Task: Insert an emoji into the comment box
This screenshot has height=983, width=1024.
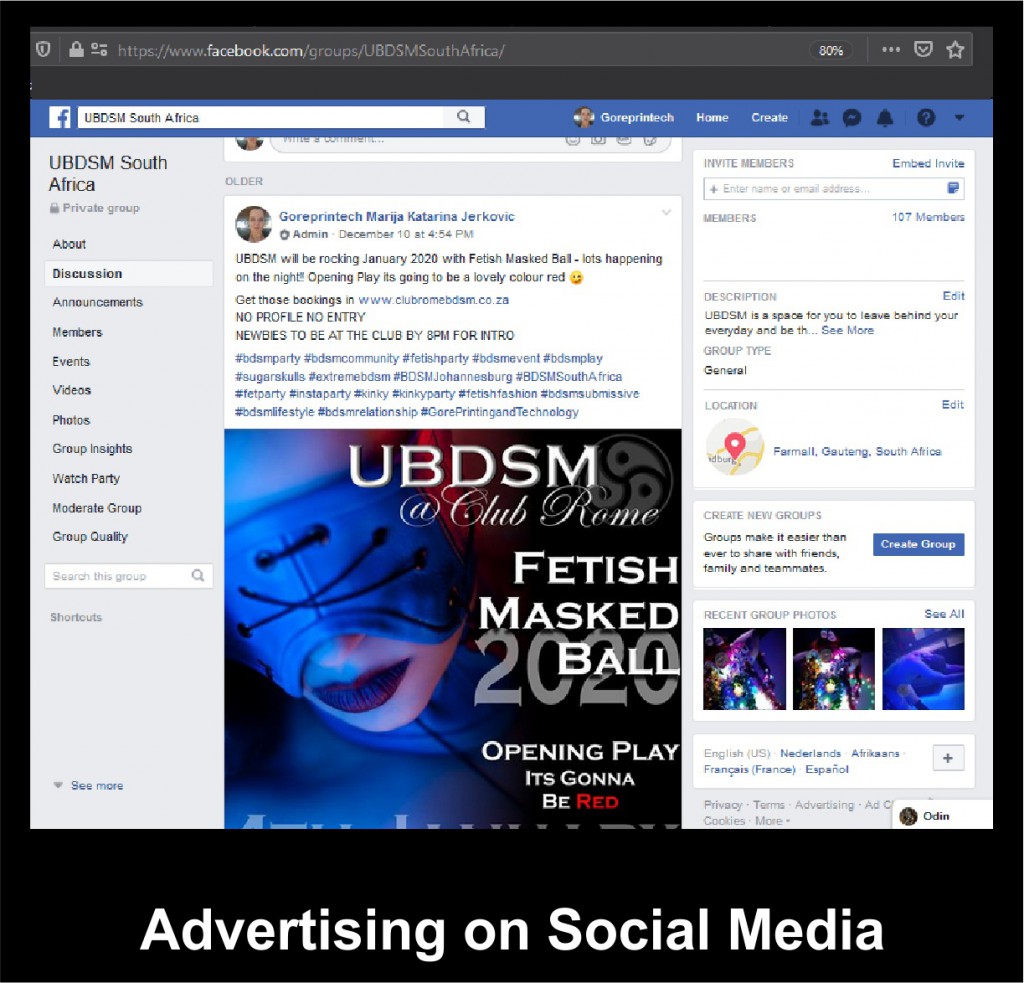Action: point(571,141)
